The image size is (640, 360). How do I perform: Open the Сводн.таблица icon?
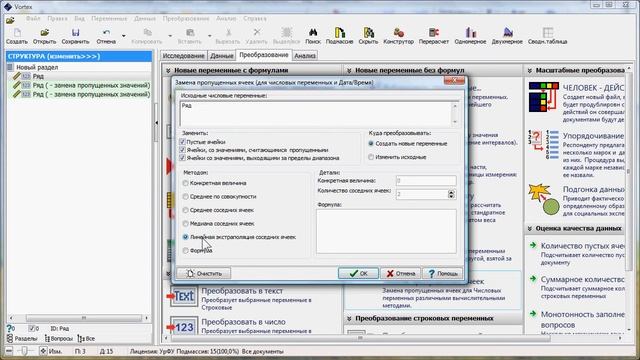click(x=547, y=32)
